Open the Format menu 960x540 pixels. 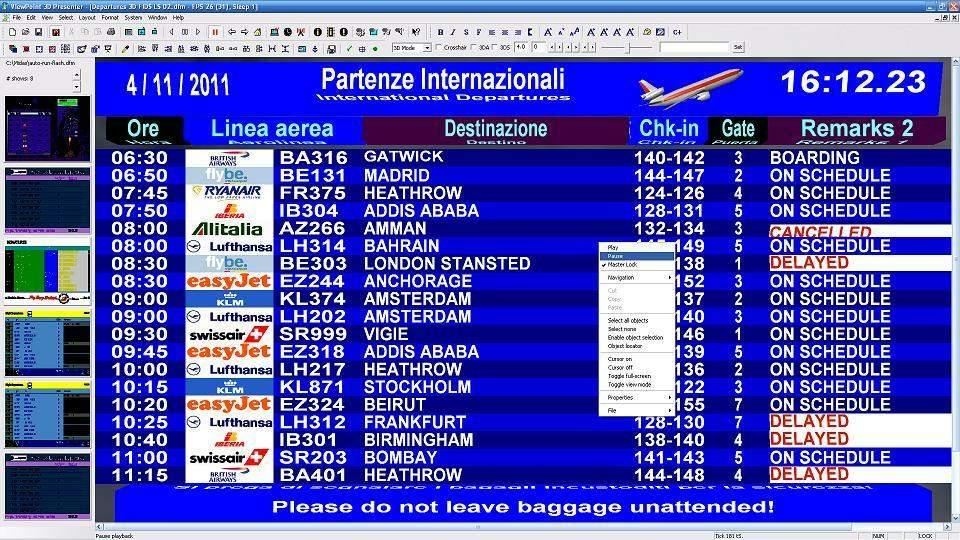point(110,18)
